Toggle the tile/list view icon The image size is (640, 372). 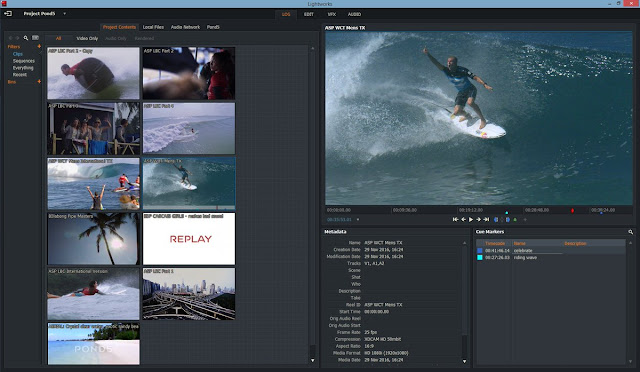(x=36, y=38)
